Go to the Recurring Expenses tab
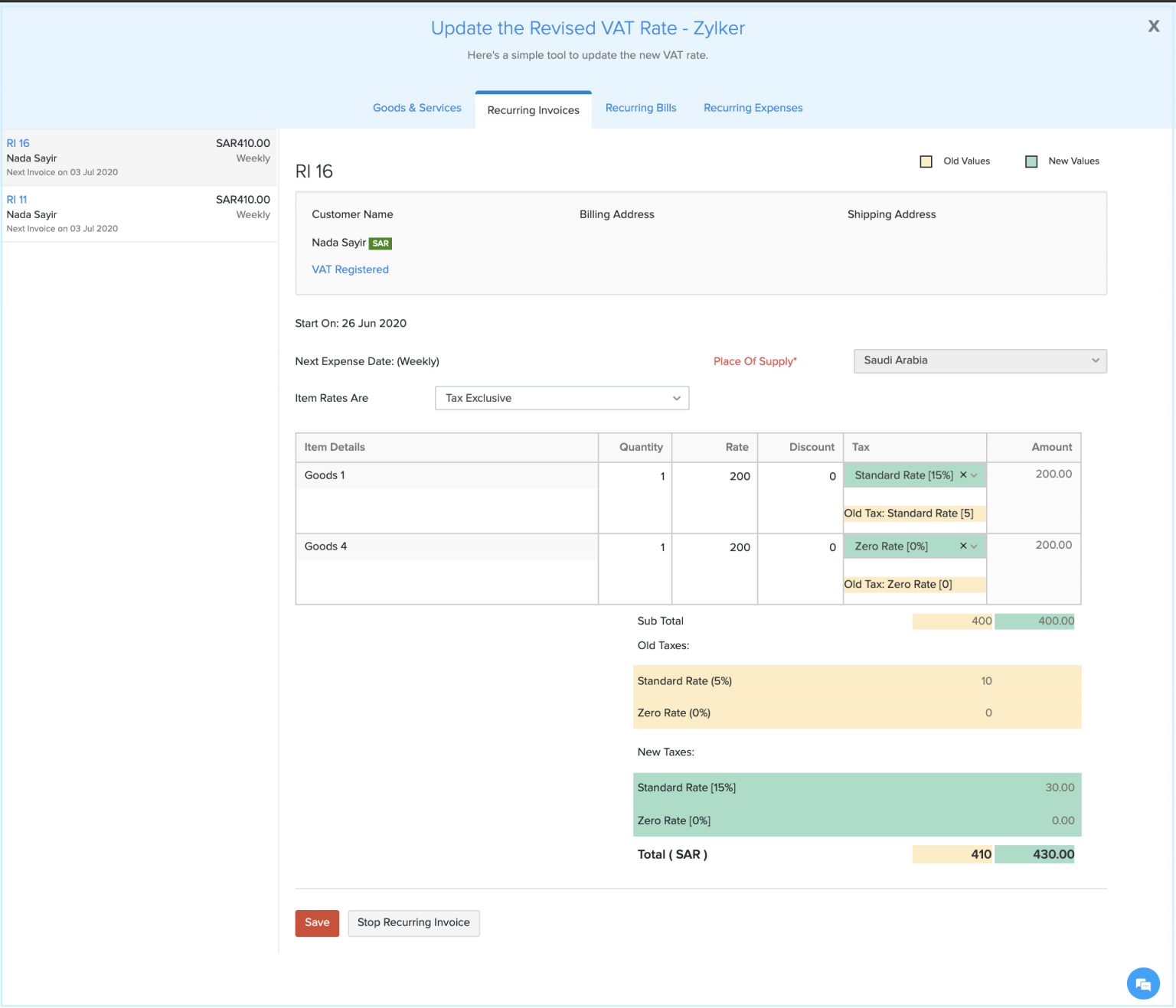1176x1008 pixels. [x=753, y=108]
